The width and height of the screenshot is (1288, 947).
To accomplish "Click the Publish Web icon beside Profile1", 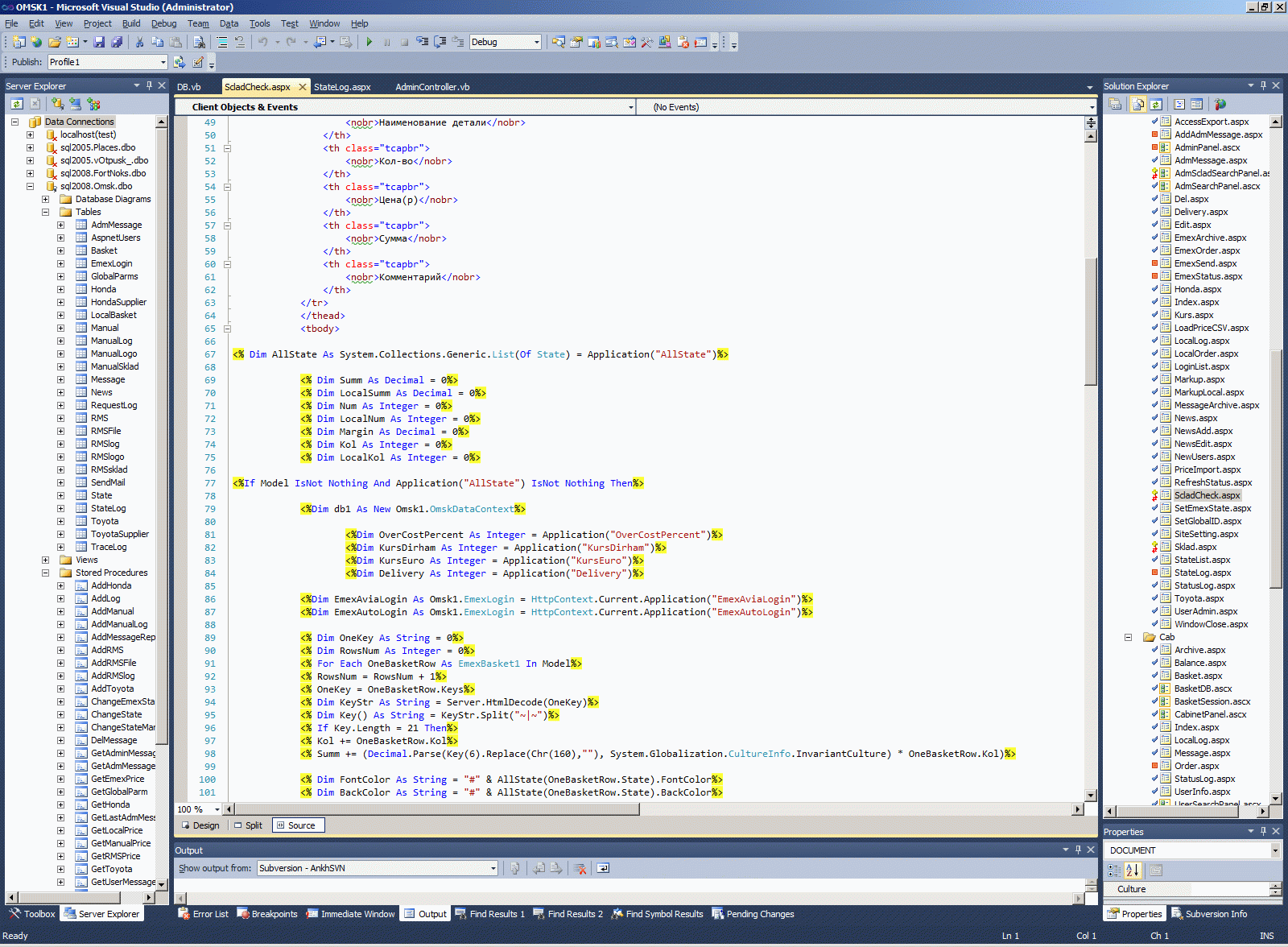I will pyautogui.click(x=180, y=62).
